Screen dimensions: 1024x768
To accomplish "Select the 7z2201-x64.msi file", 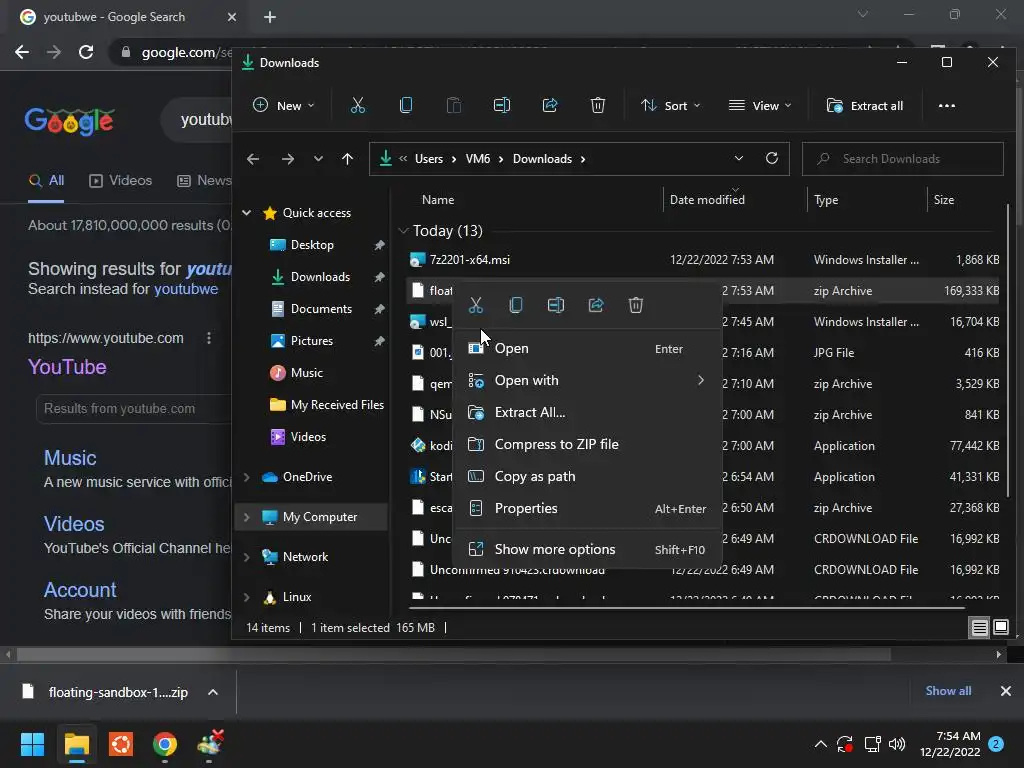I will (x=703, y=260).
